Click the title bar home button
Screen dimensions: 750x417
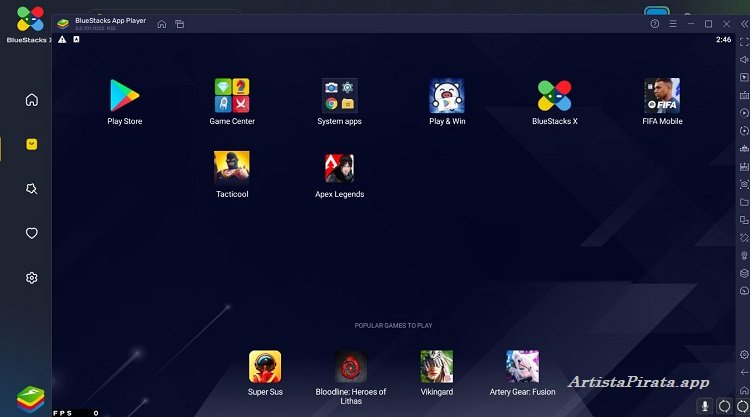162,24
